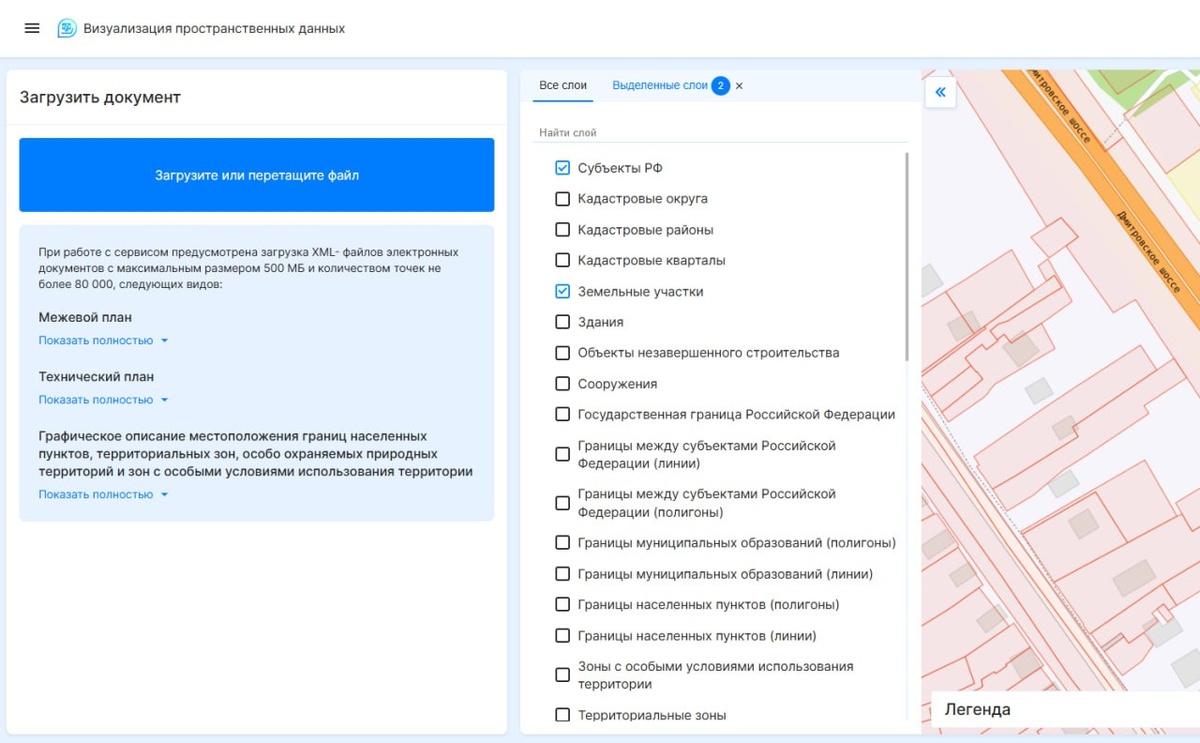Enable Объекты незавершенного строительства layer
1200x743 pixels.
click(562, 353)
